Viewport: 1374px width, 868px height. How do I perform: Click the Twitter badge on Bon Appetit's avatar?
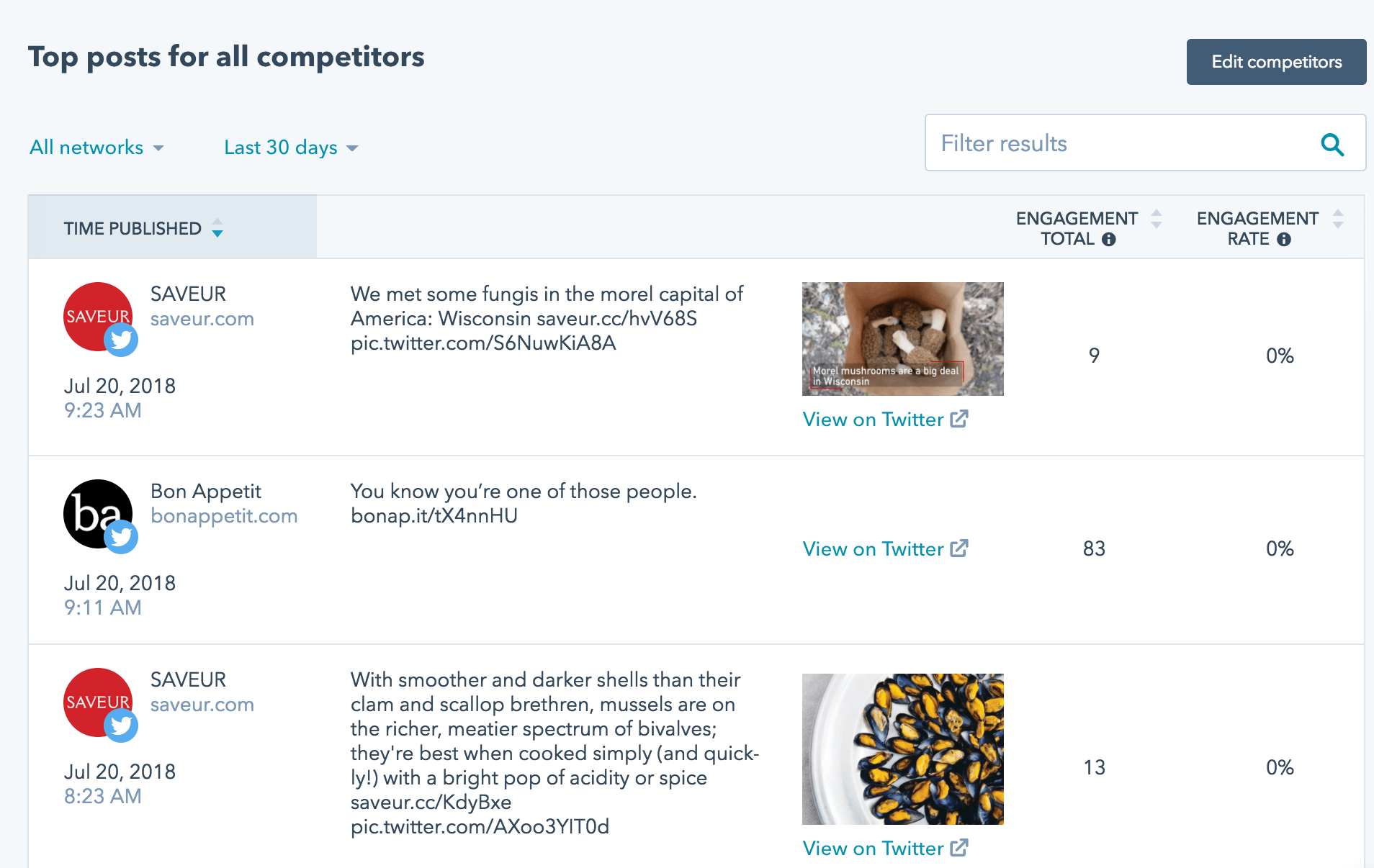tap(121, 536)
